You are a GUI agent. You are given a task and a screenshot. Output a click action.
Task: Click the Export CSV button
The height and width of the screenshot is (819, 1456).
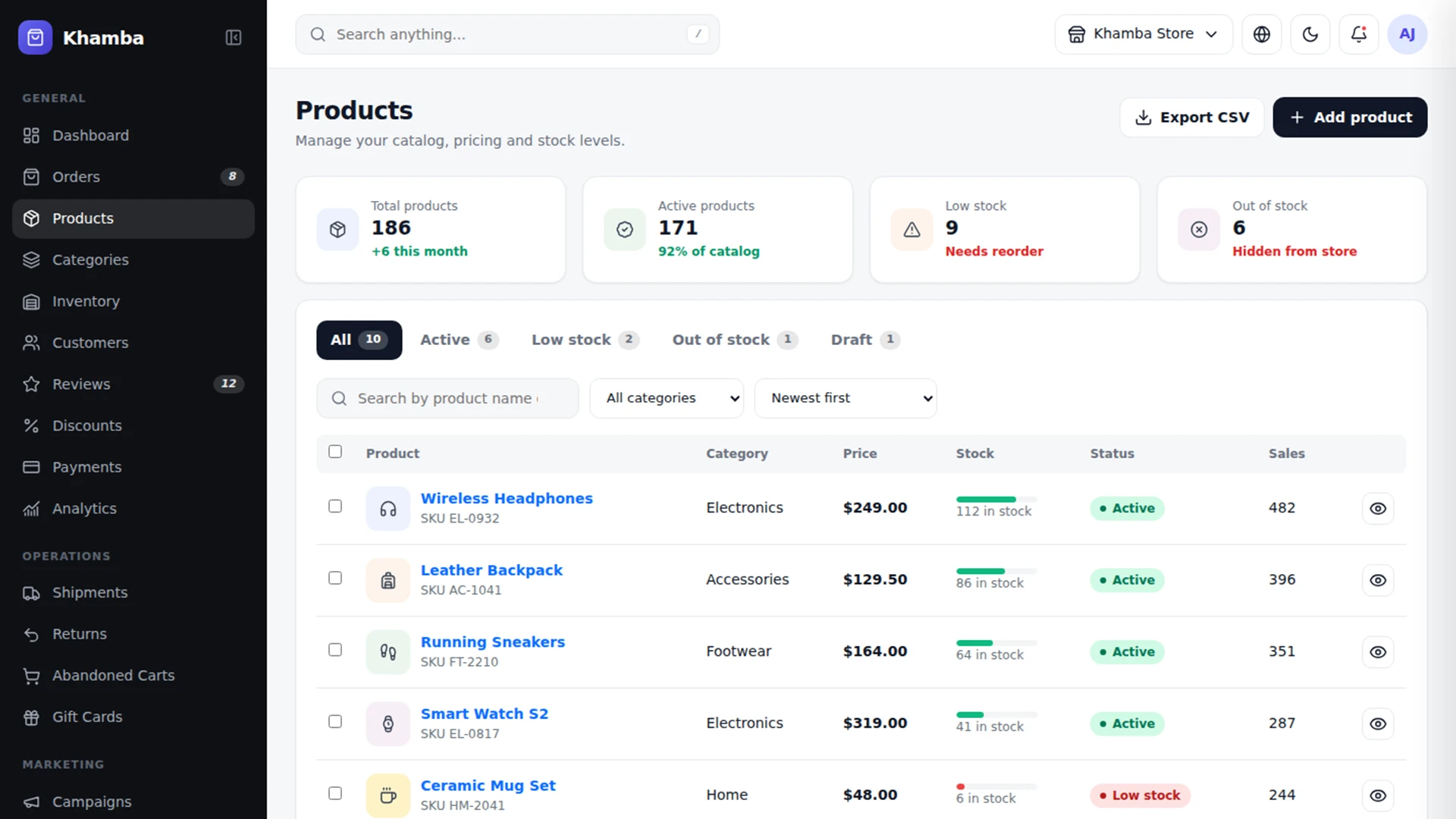point(1191,118)
